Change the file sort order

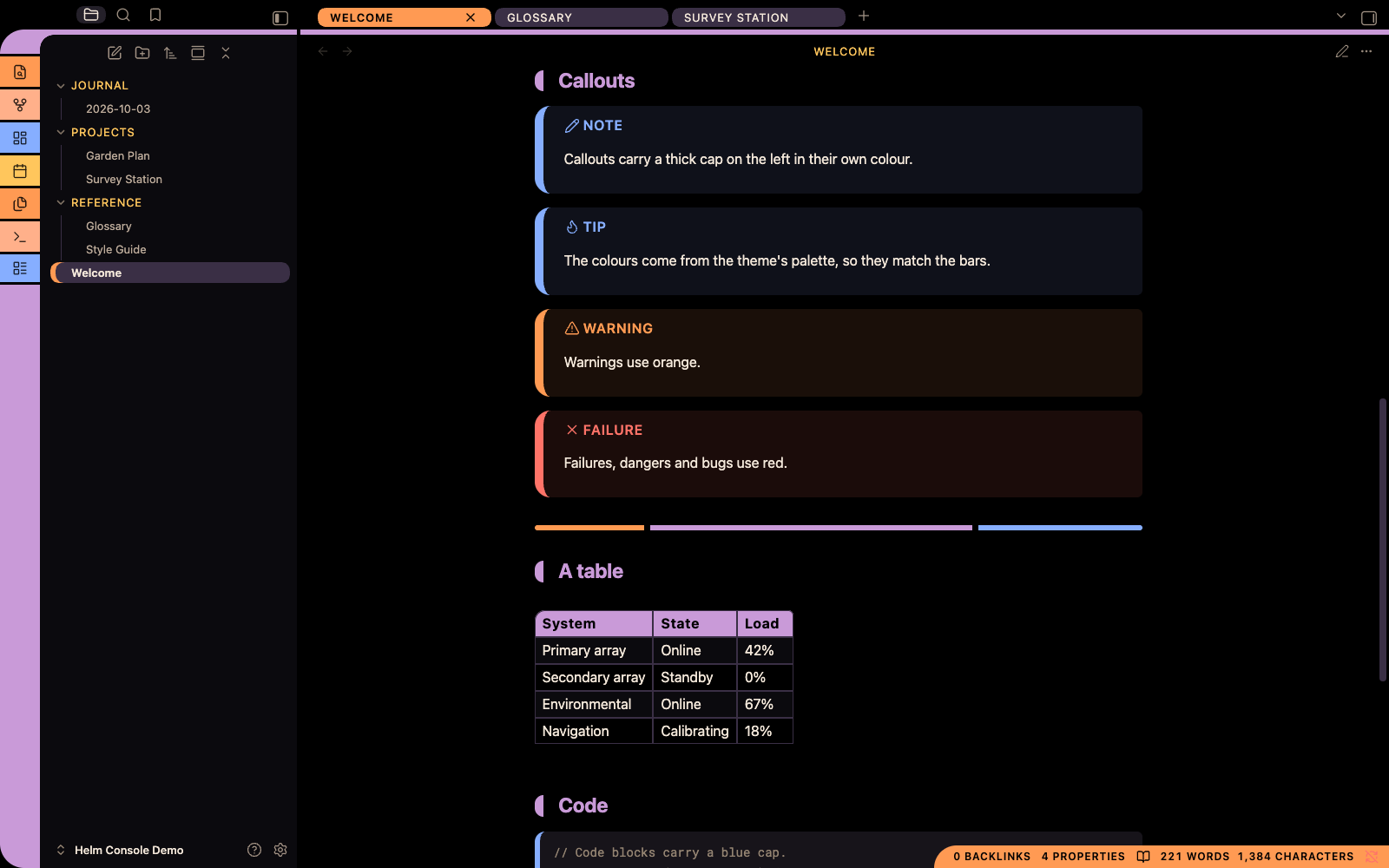pyautogui.click(x=170, y=53)
